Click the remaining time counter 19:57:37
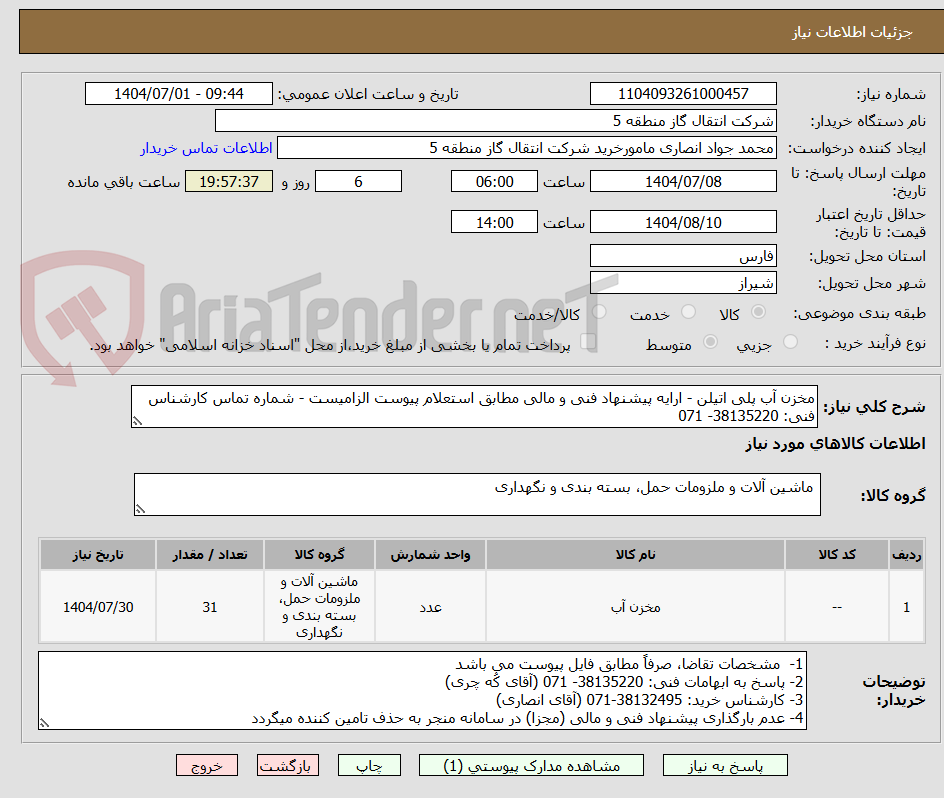Screen dimensions: 944x798 coord(228,181)
